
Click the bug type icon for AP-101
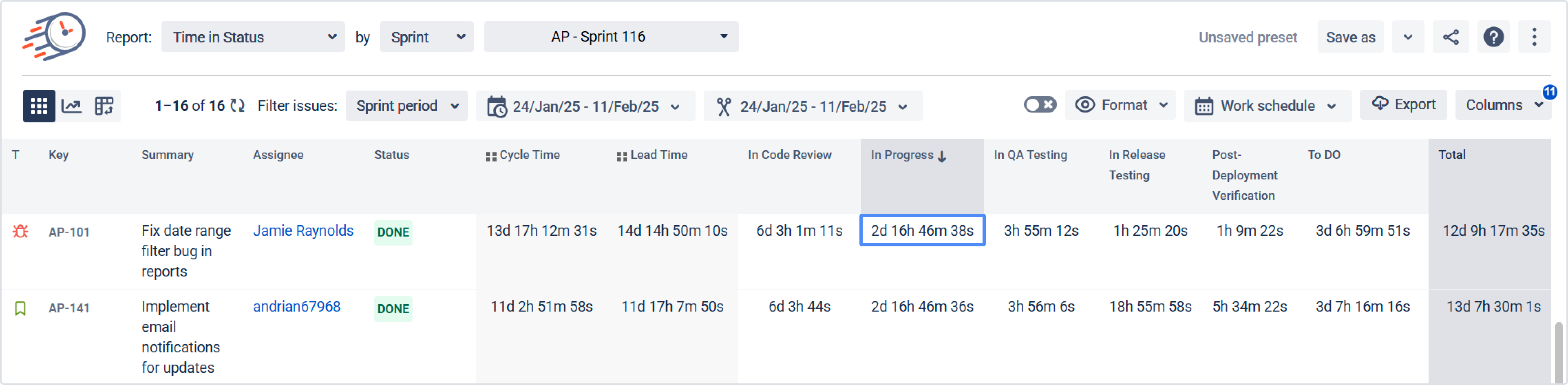21,232
